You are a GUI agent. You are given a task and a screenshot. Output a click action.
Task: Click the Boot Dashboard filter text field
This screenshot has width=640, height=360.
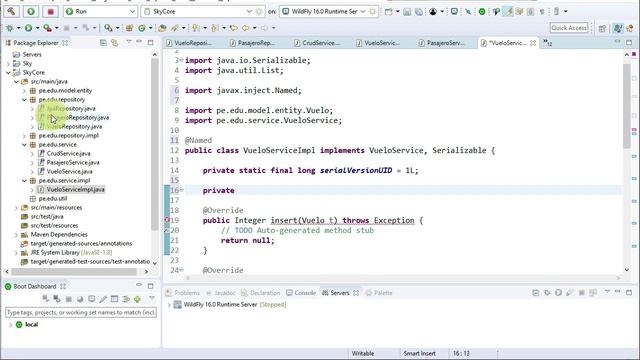tap(81, 312)
